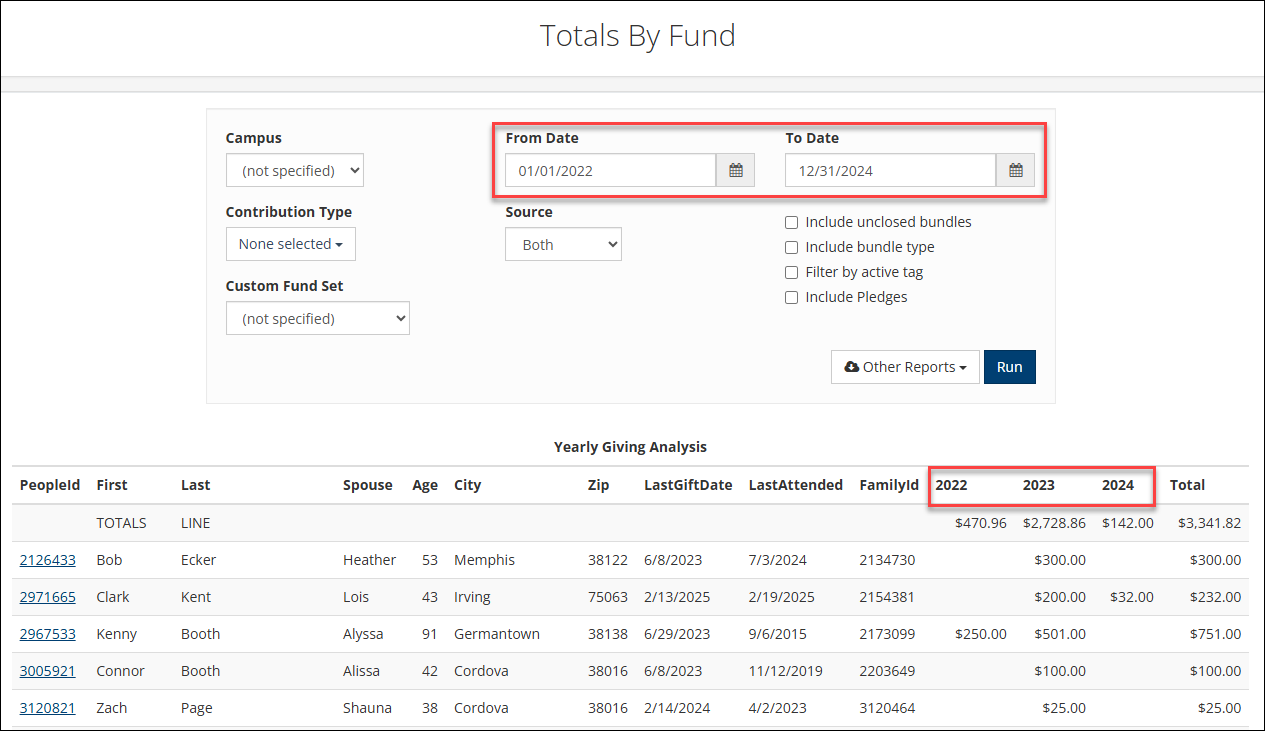This screenshot has height=731, width=1265.
Task: Click FamilyId value 2134730
Action: [887, 560]
